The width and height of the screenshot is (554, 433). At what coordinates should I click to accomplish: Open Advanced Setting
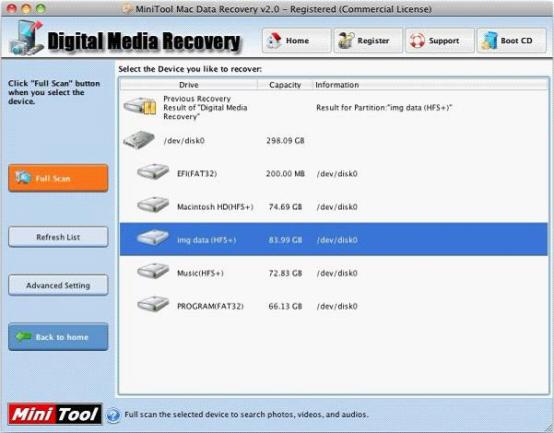pyautogui.click(x=58, y=285)
